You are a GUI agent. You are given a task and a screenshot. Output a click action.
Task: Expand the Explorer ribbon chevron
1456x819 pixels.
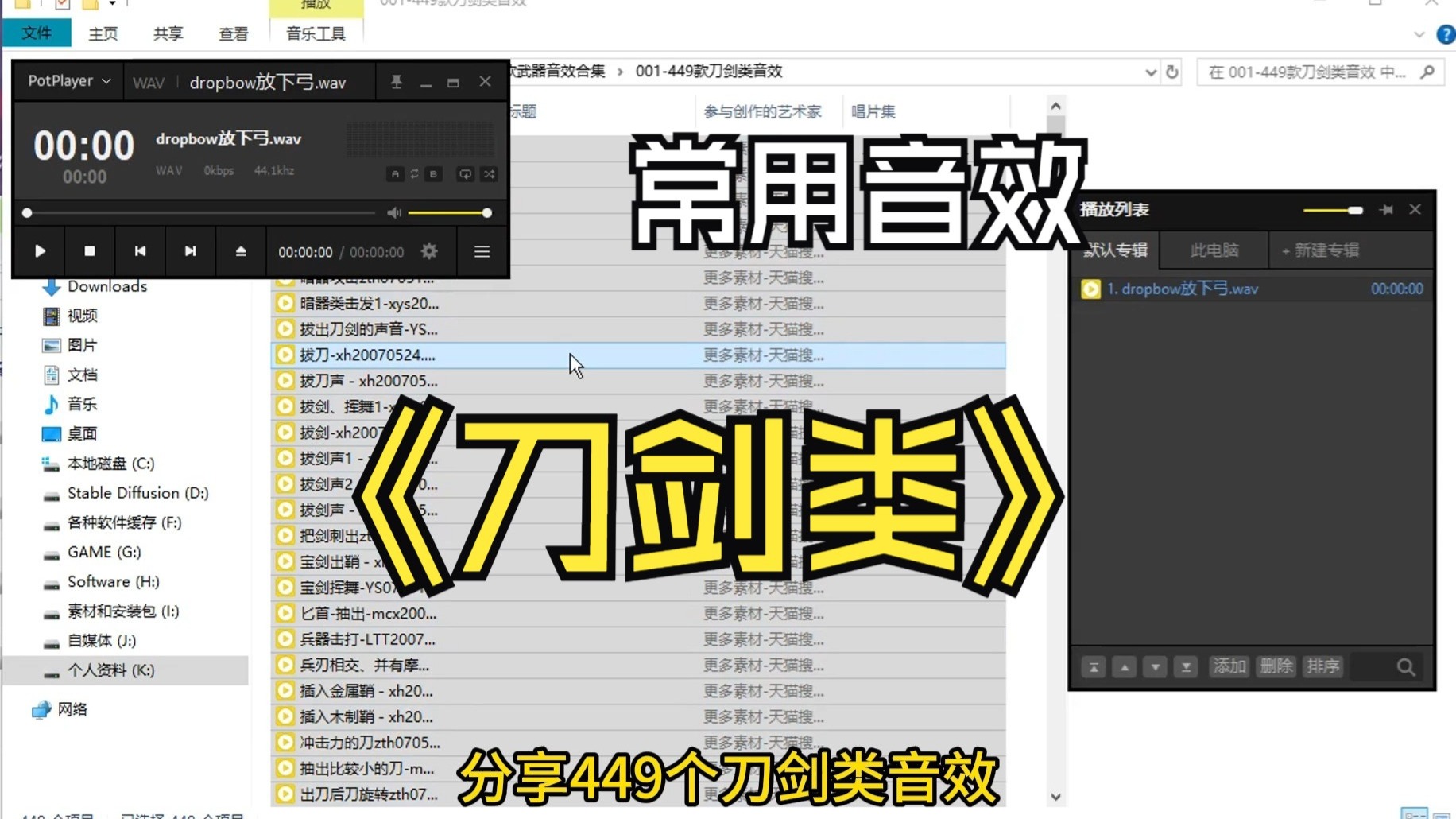click(x=1419, y=34)
